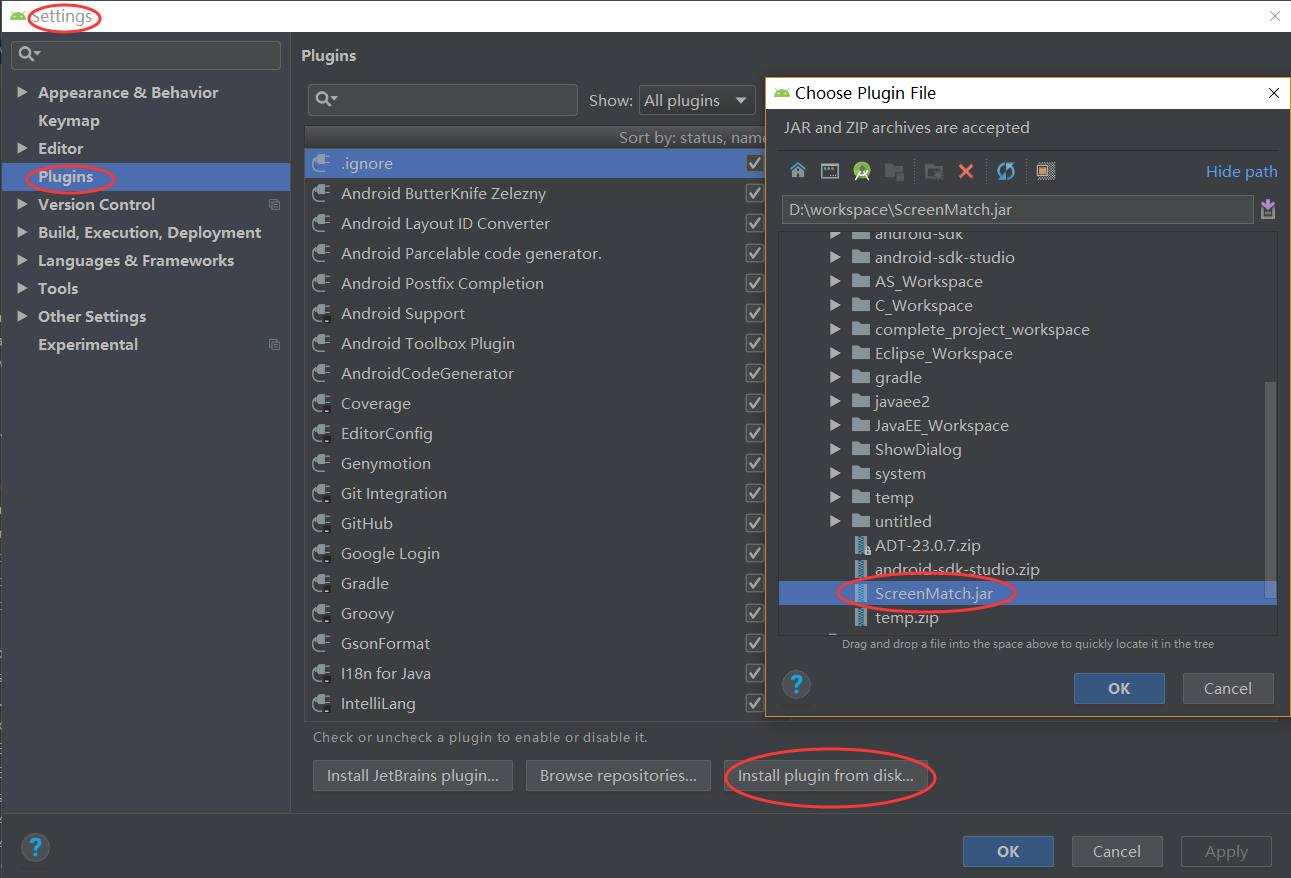
Task: Go to Home directory in file chooser
Action: point(797,171)
